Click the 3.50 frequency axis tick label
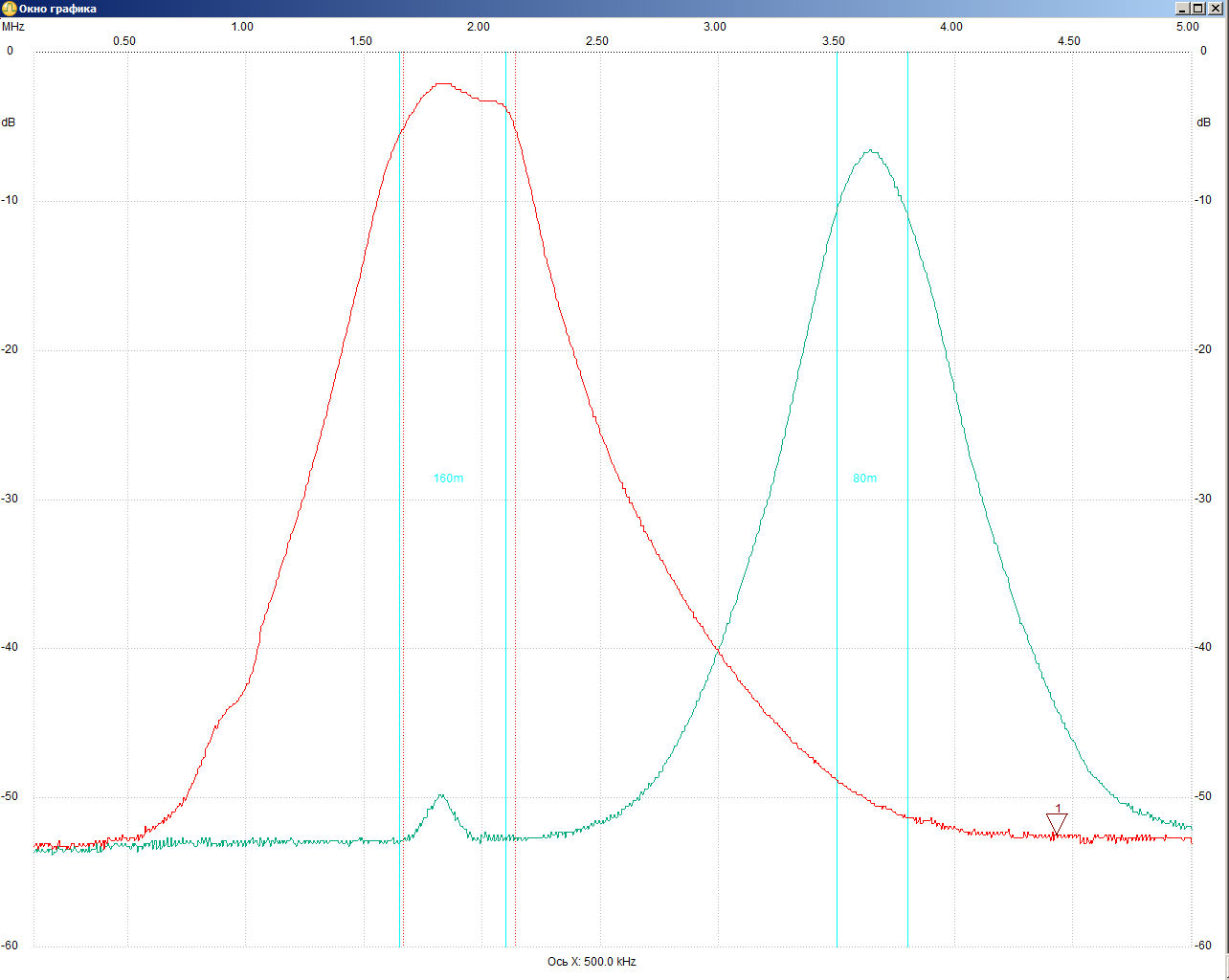 tap(833, 41)
